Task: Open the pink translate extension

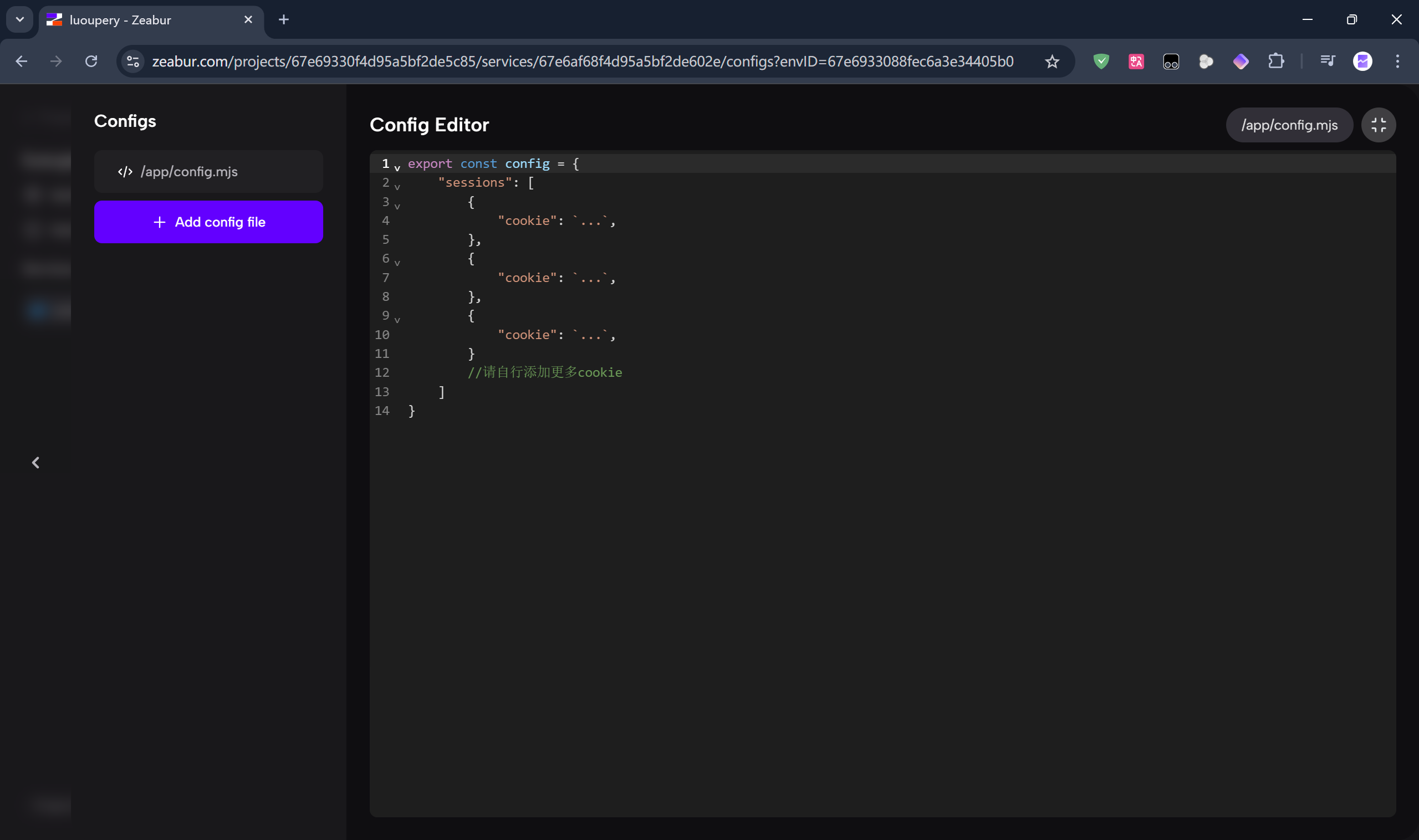Action: click(x=1135, y=61)
